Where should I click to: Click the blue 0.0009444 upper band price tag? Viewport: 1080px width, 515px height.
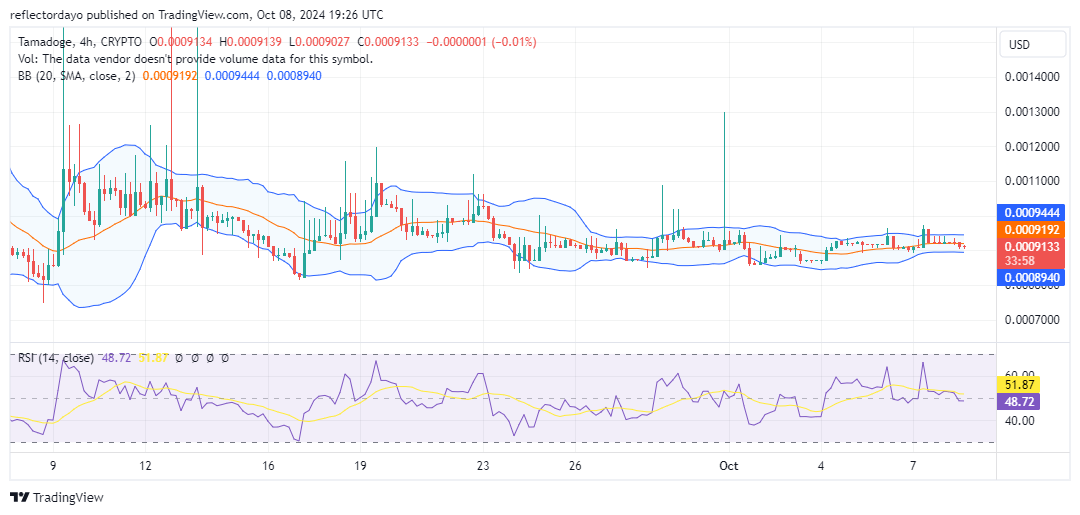1031,213
